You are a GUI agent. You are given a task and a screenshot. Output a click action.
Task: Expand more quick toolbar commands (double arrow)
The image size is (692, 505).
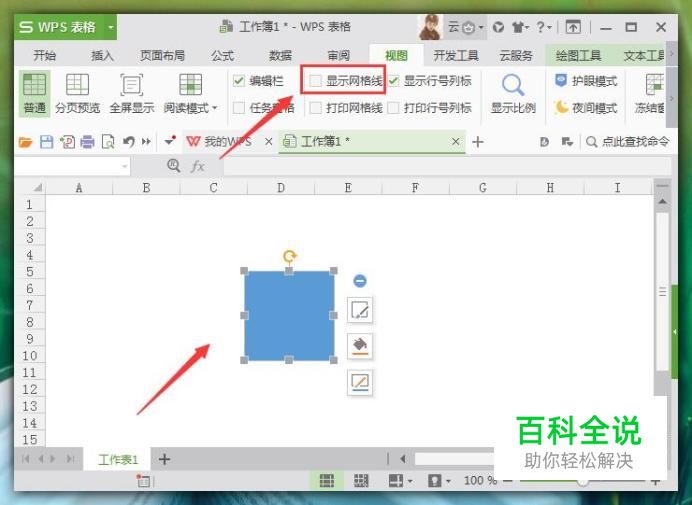click(146, 142)
